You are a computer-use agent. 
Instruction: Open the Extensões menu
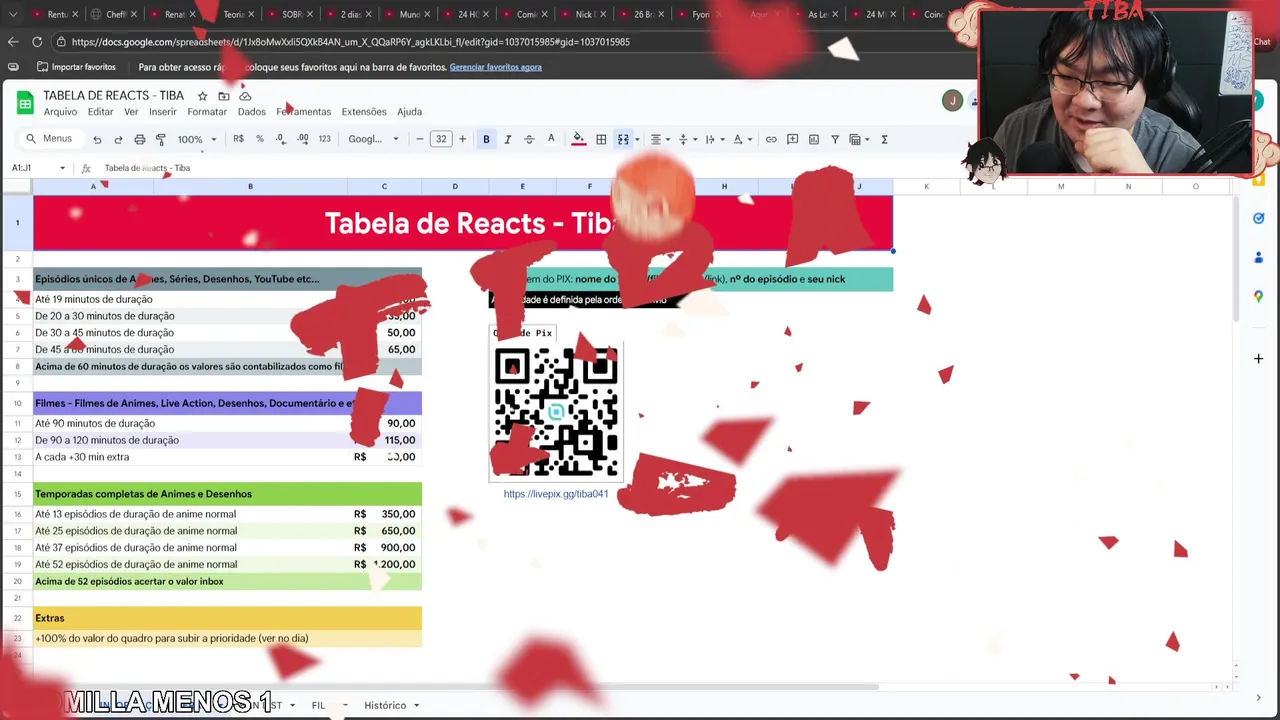(364, 112)
